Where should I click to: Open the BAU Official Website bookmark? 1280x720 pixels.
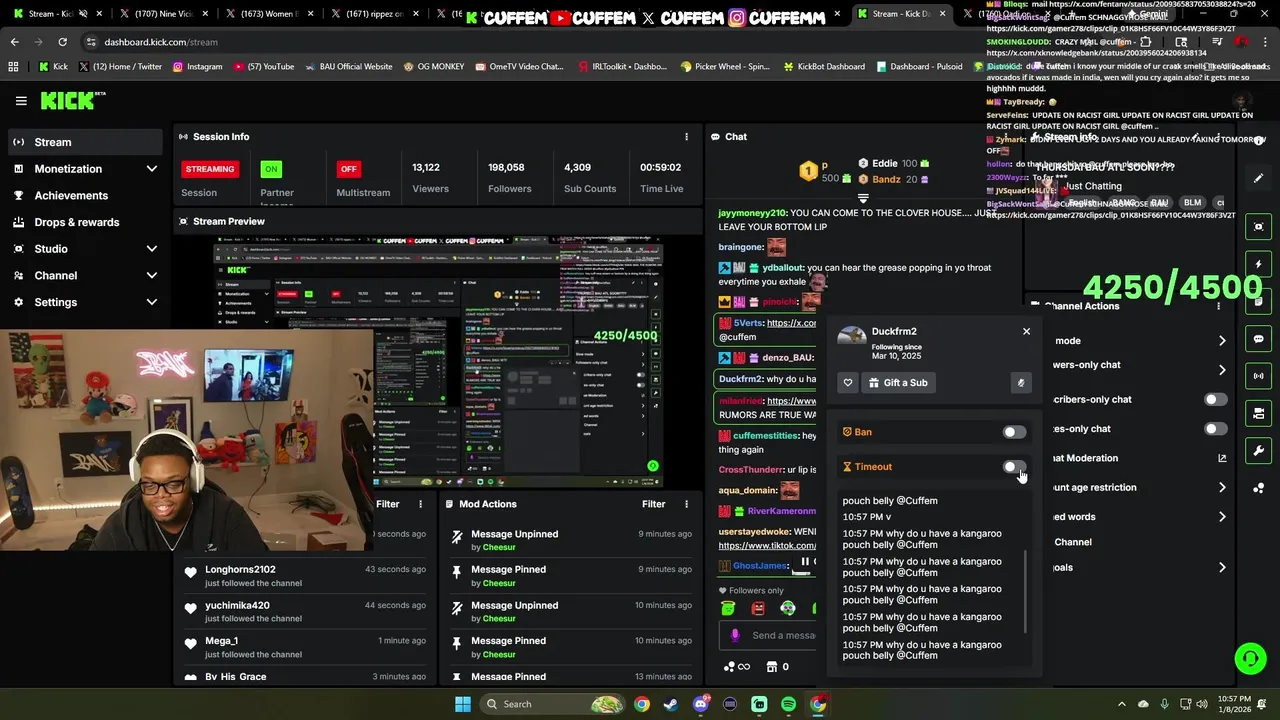[x=348, y=67]
